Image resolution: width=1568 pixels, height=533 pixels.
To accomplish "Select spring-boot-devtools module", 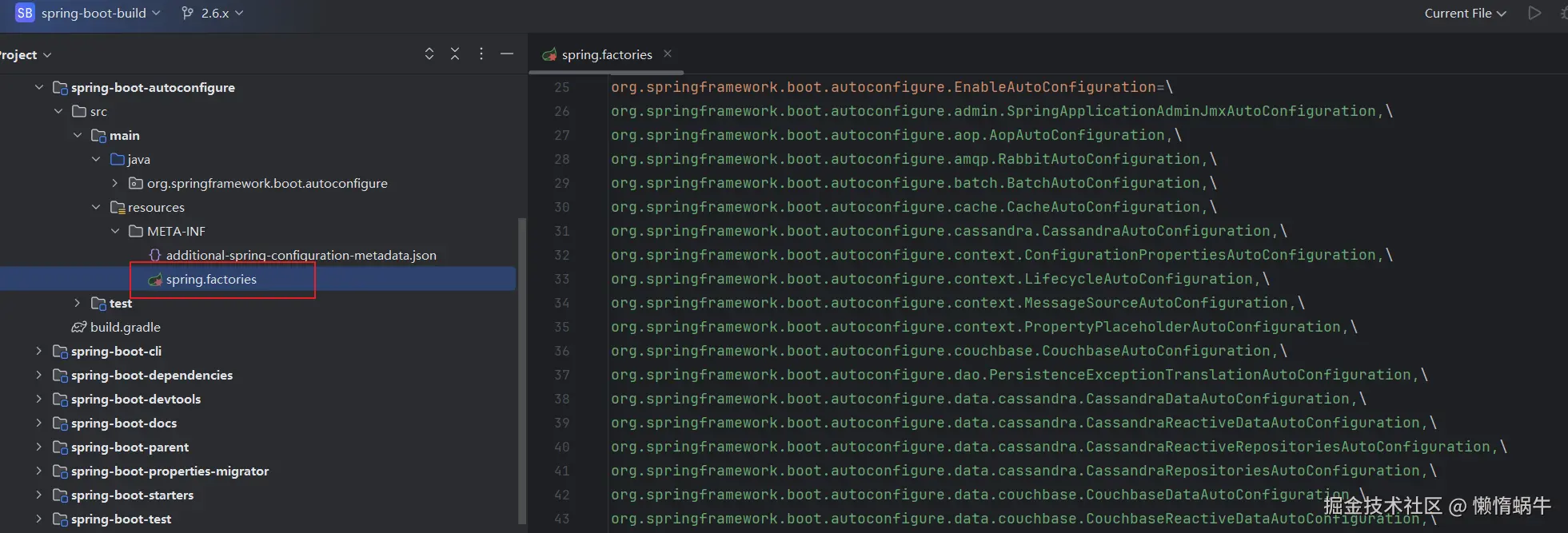I will 136,399.
